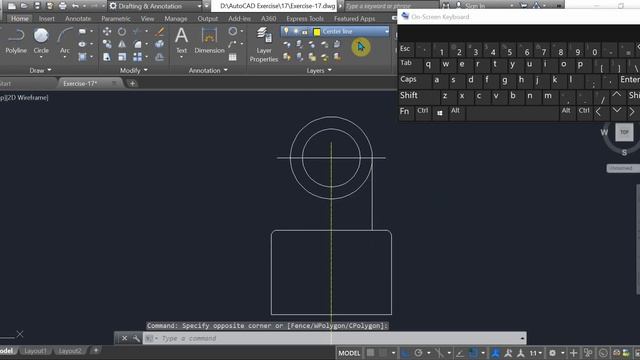
Task: Switch to the Insert ribbon tab
Action: 47,19
